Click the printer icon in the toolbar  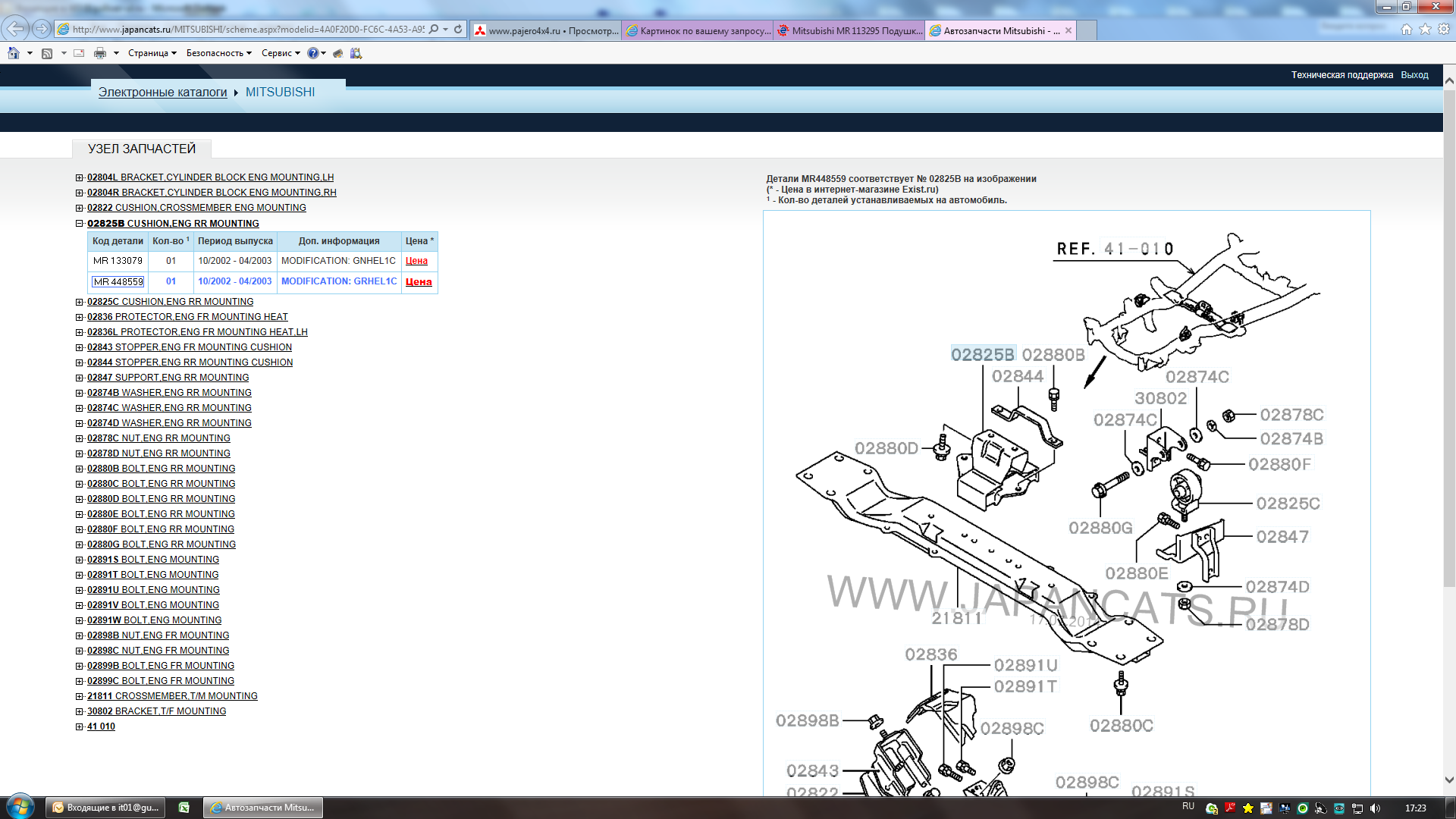point(99,53)
